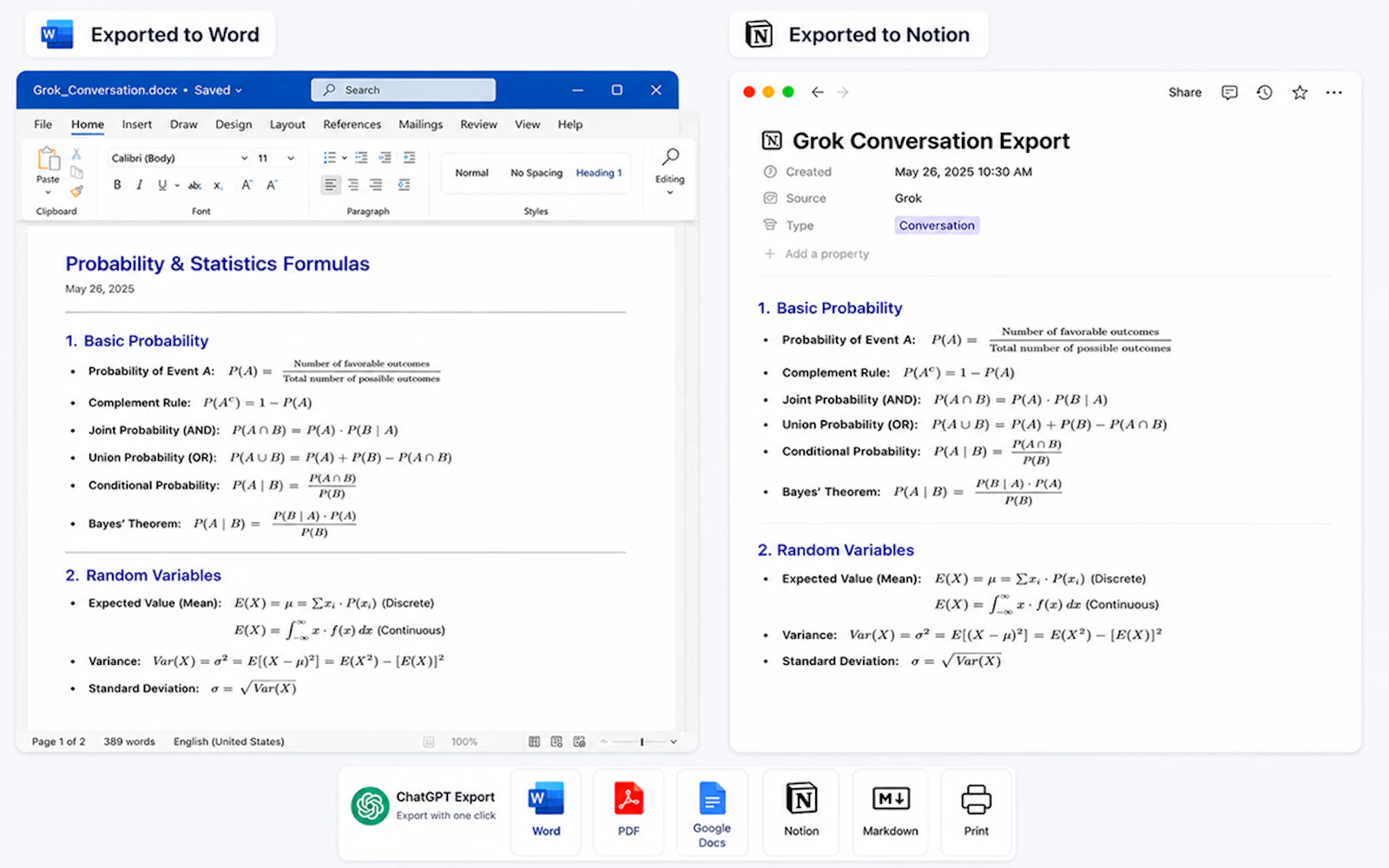This screenshot has height=868, width=1389.
Task: Click the Increase Font Size icon
Action: pos(247,185)
